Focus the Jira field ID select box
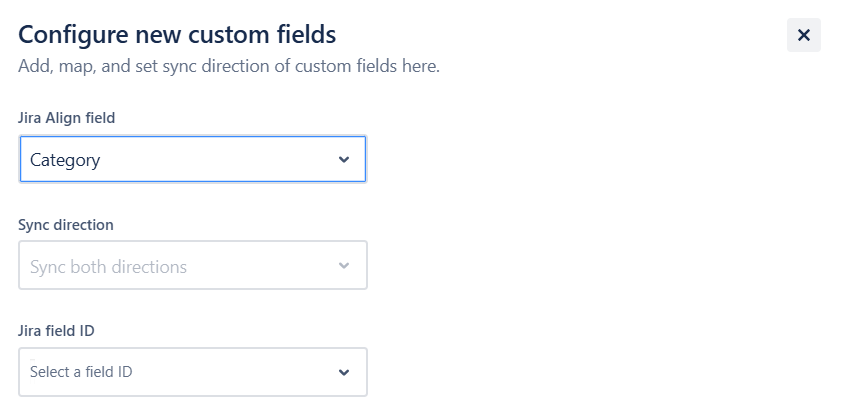This screenshot has height=414, width=843. [193, 372]
